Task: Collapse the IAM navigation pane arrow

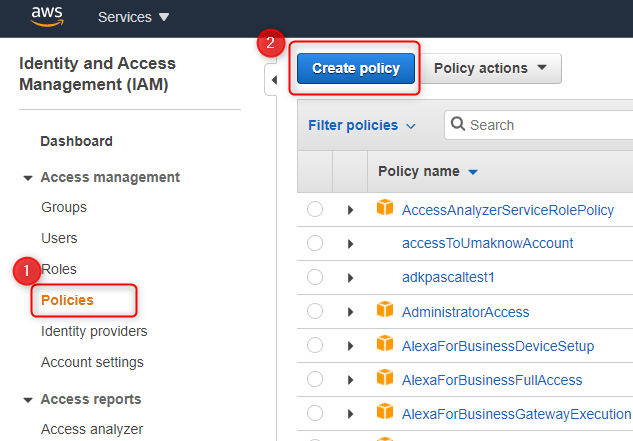Action: tap(274, 80)
